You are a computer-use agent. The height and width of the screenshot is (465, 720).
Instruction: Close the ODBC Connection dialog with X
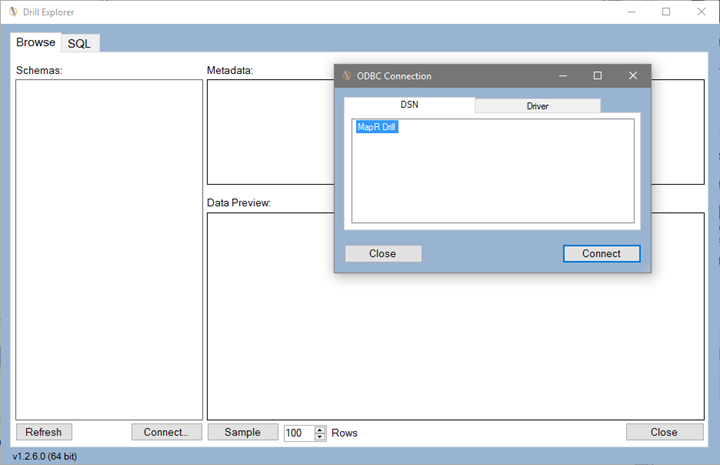click(x=632, y=76)
